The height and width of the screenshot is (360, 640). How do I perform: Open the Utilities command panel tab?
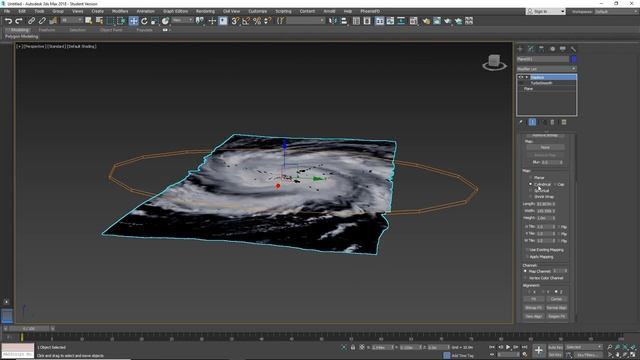tap(573, 49)
